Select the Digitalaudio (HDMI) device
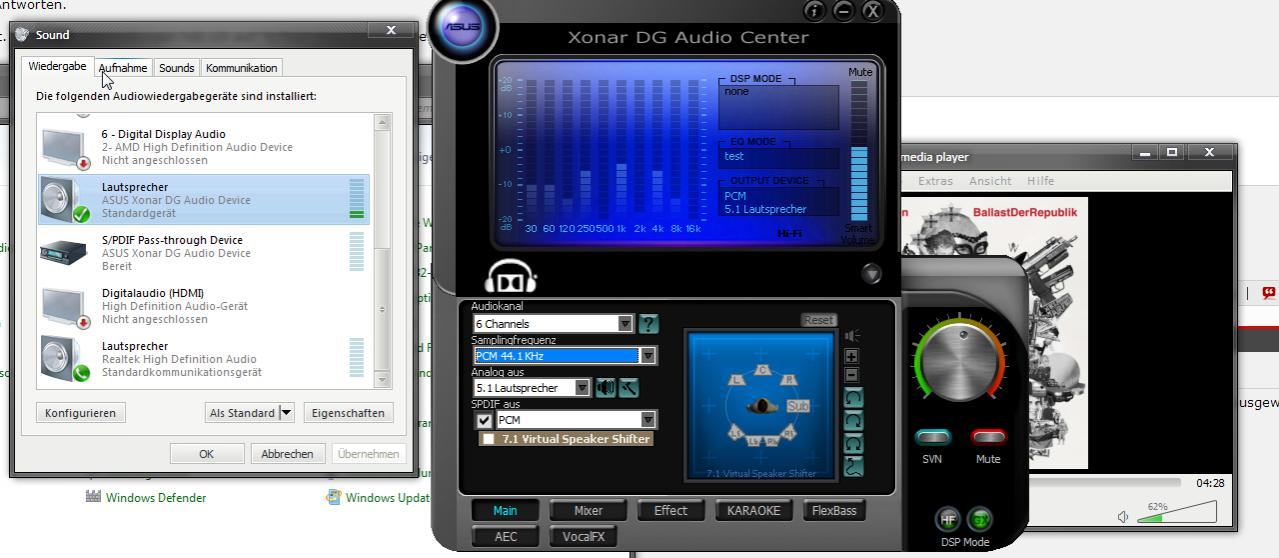The width and height of the screenshot is (1279, 558). pyautogui.click(x=204, y=305)
